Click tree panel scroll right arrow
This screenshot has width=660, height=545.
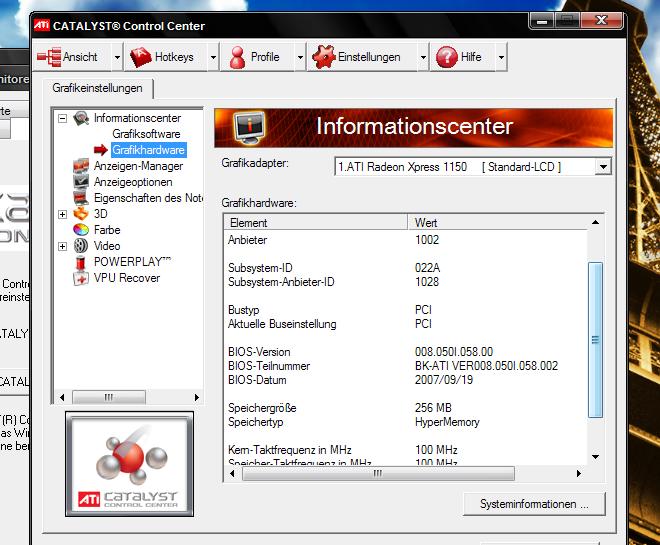pyautogui.click(x=197, y=397)
